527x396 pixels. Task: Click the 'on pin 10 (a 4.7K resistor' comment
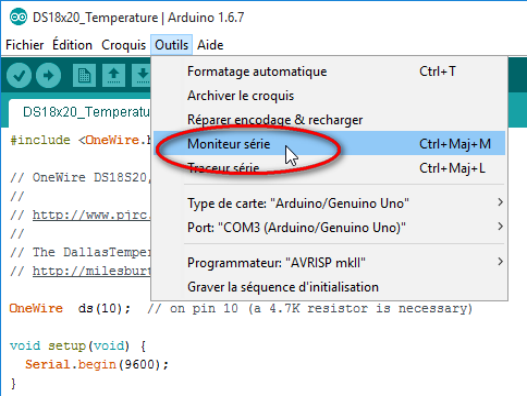[x=310, y=308]
